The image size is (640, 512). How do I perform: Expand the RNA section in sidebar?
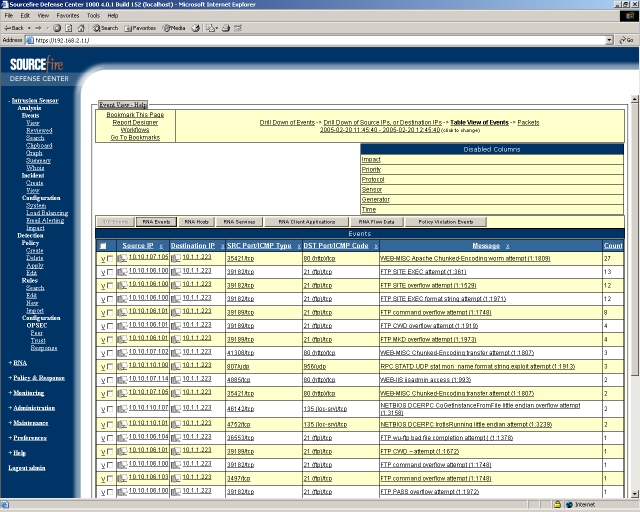point(18,363)
